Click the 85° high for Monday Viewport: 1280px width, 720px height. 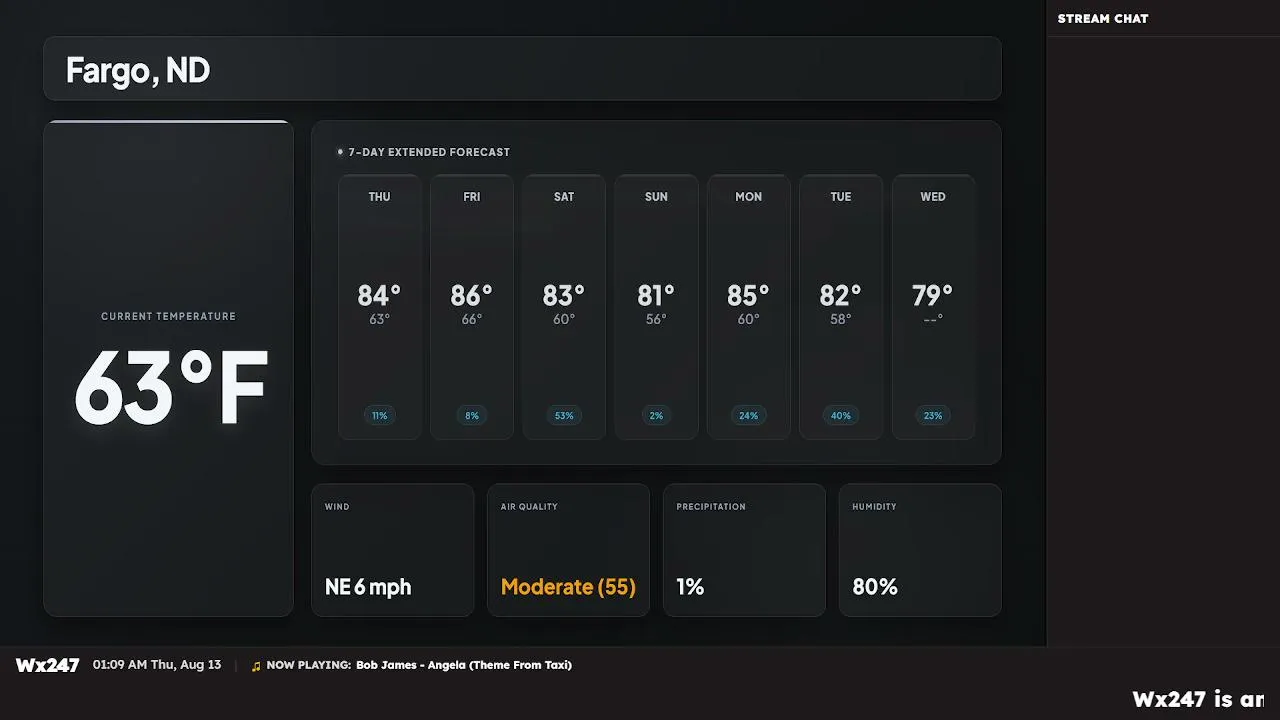click(x=749, y=295)
